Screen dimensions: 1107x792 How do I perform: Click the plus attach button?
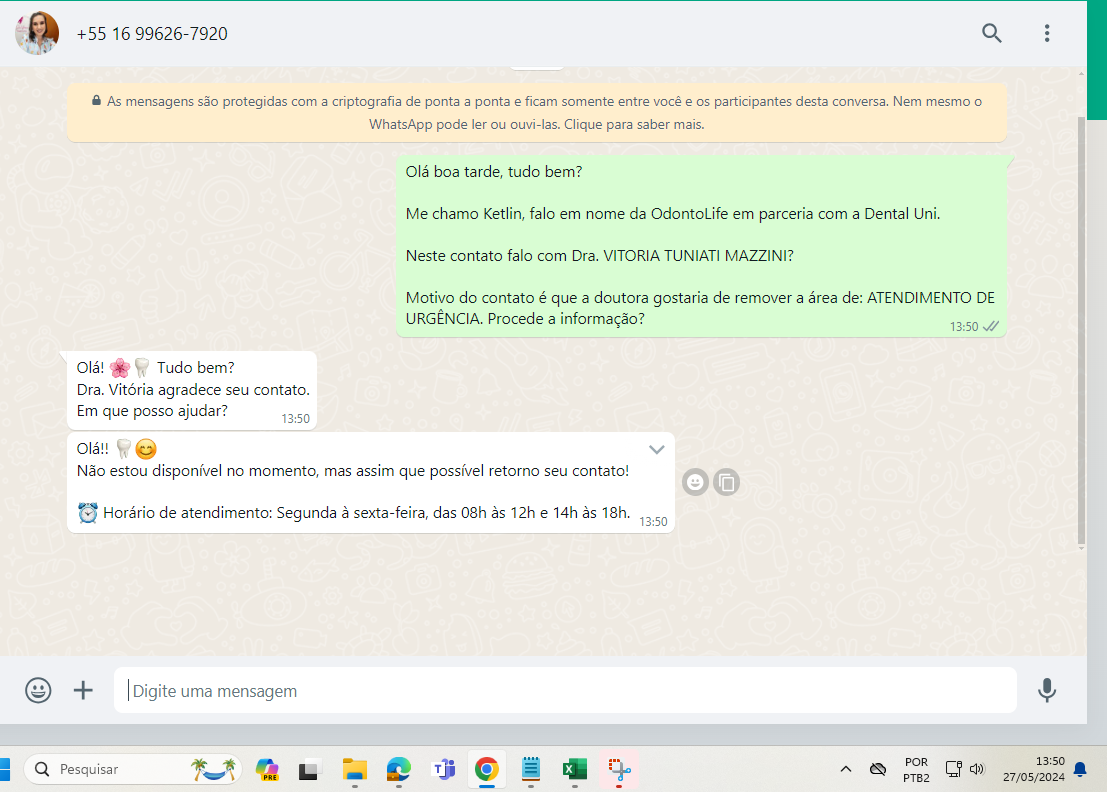pos(83,690)
